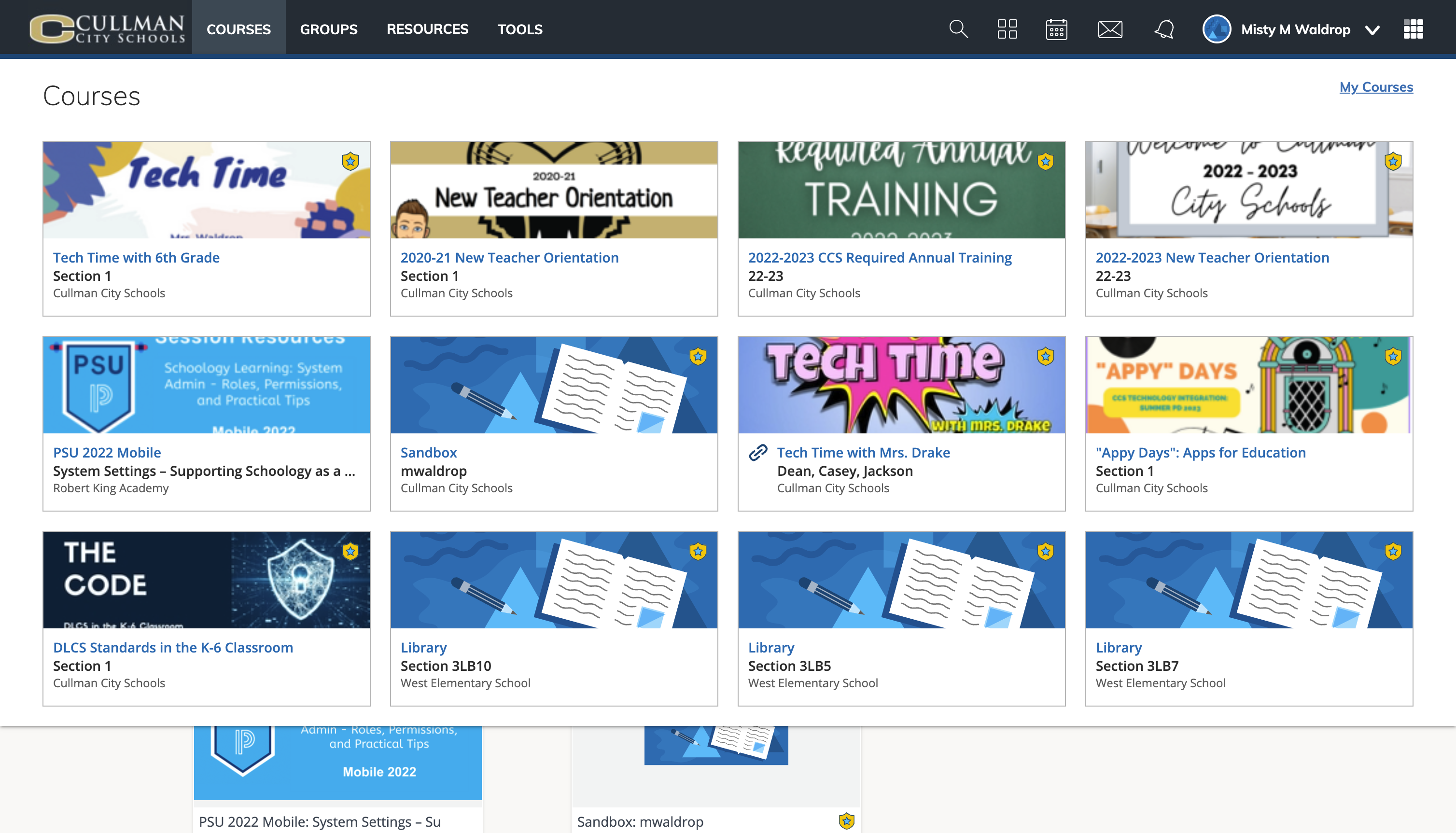Click admin badge on Appy Days card
This screenshot has width=1456, height=833.
[x=1393, y=357]
